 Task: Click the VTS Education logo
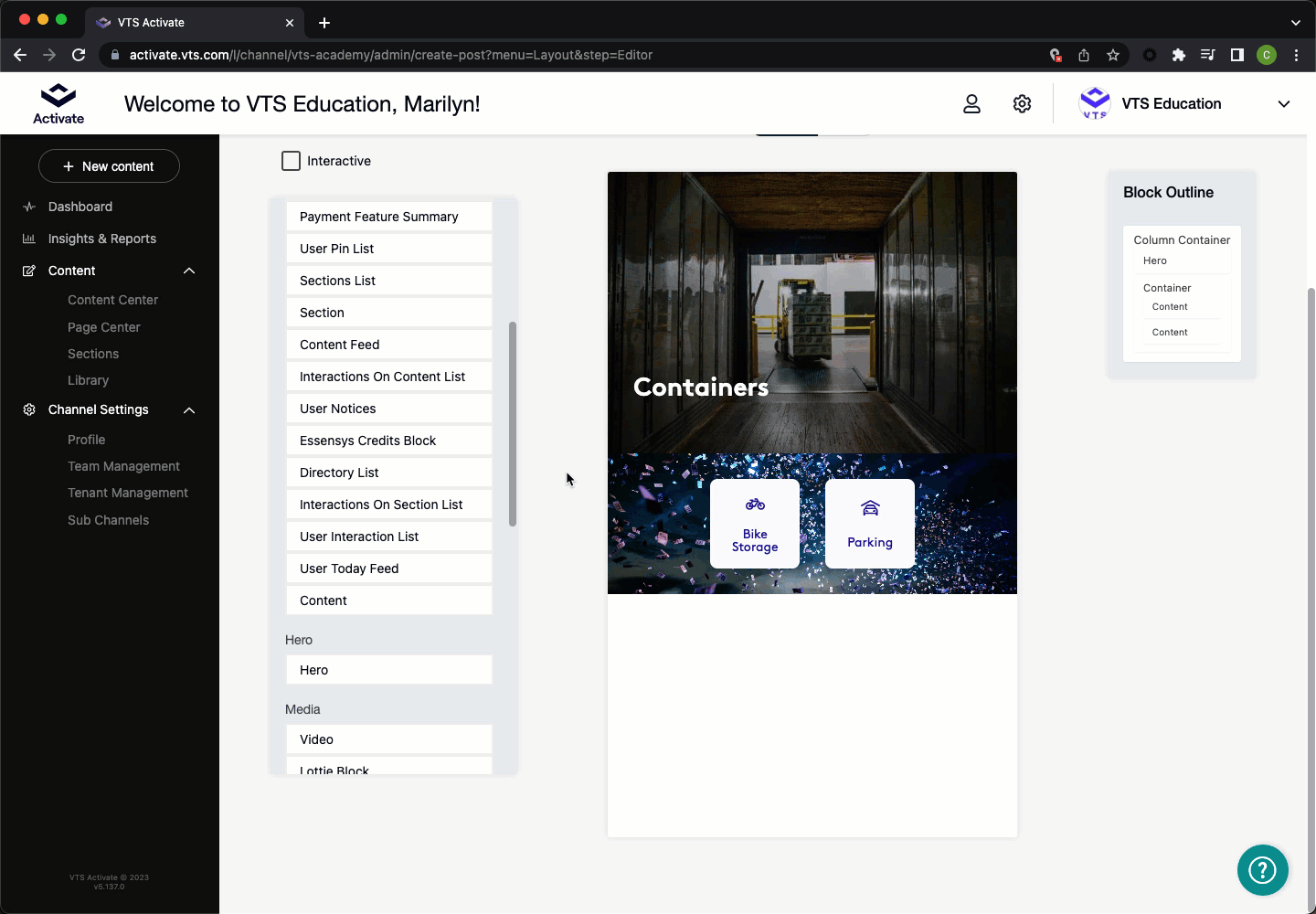[x=1095, y=103]
